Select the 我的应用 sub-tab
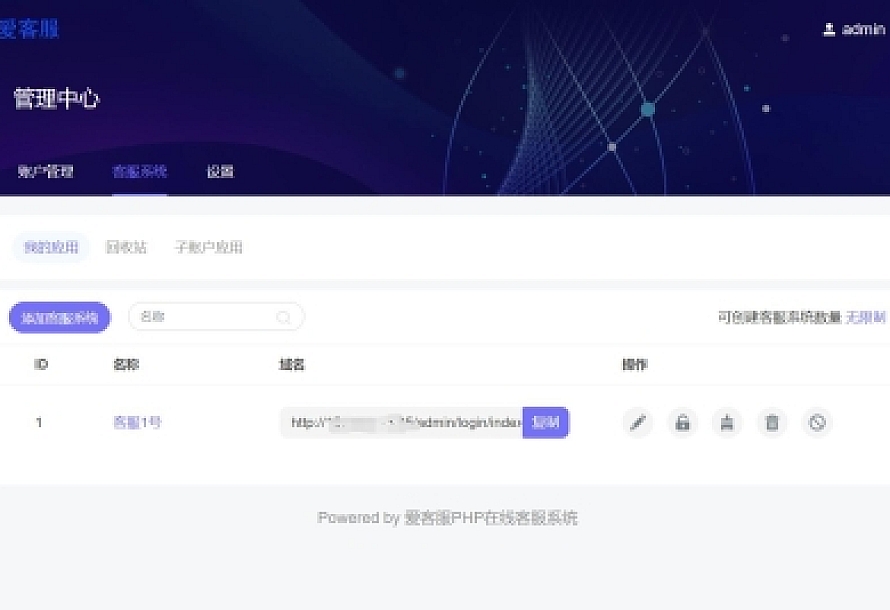Image resolution: width=890 pixels, height=610 pixels. pos(50,247)
